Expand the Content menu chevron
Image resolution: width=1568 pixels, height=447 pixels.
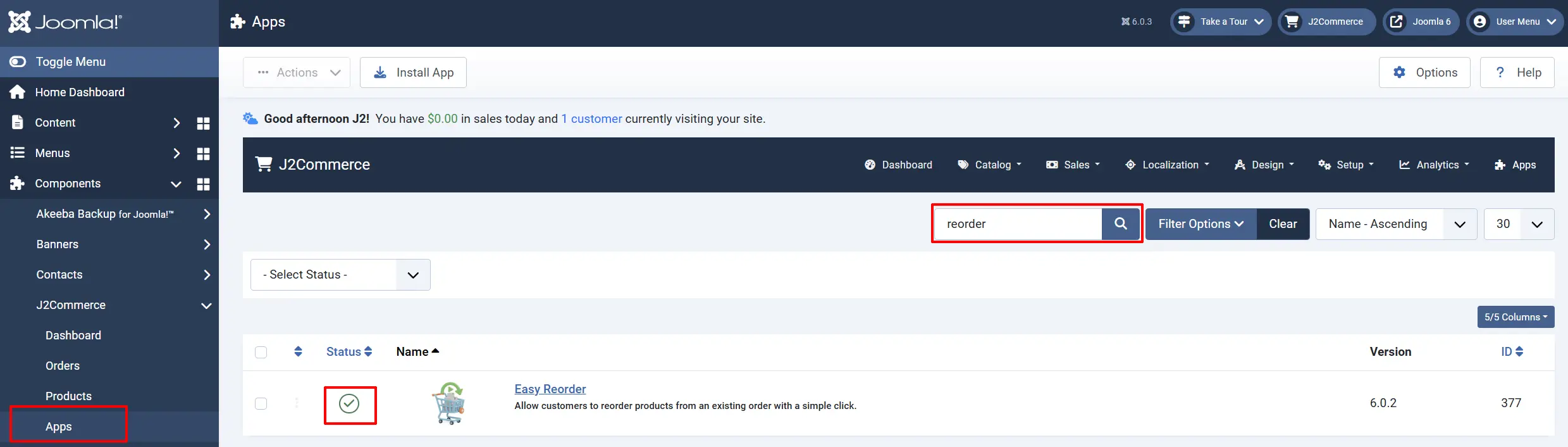pyautogui.click(x=176, y=123)
